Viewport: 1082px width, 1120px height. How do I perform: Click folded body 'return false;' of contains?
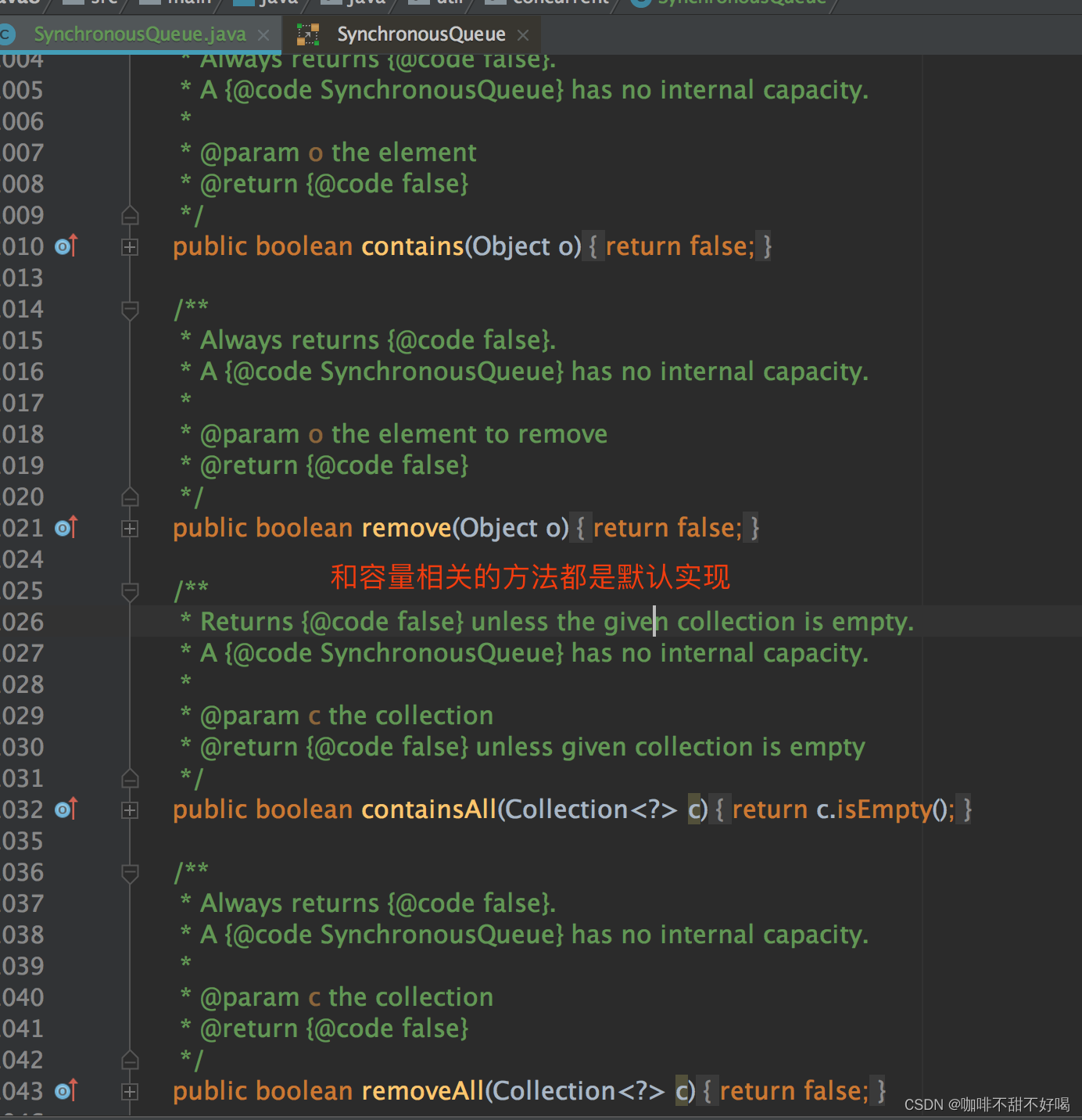(680, 246)
